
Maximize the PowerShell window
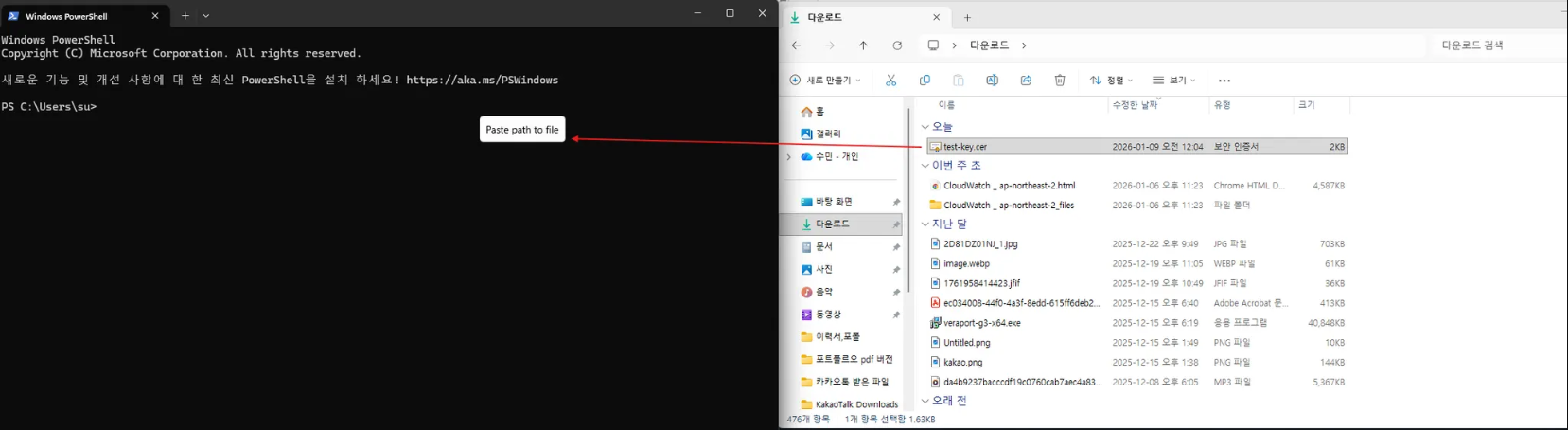coord(730,13)
